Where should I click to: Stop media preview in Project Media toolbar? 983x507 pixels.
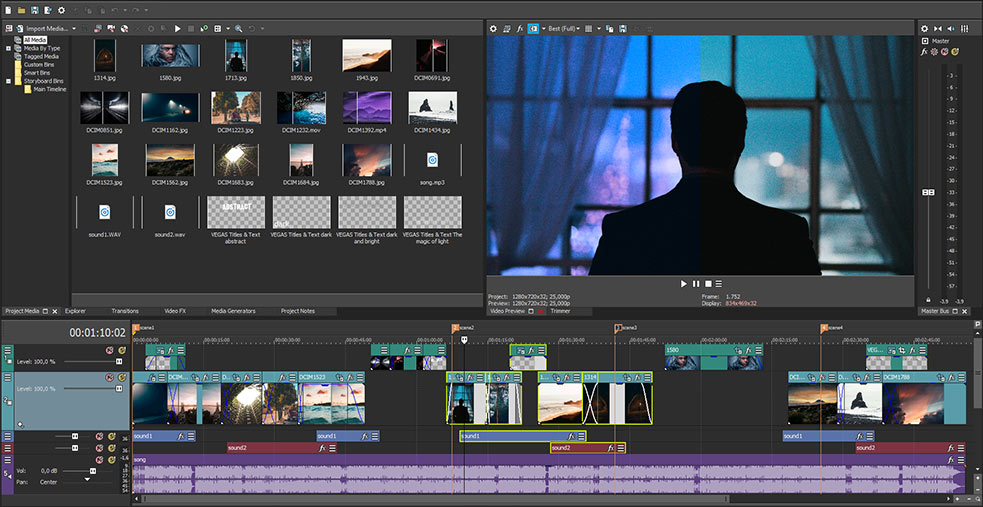pos(191,29)
